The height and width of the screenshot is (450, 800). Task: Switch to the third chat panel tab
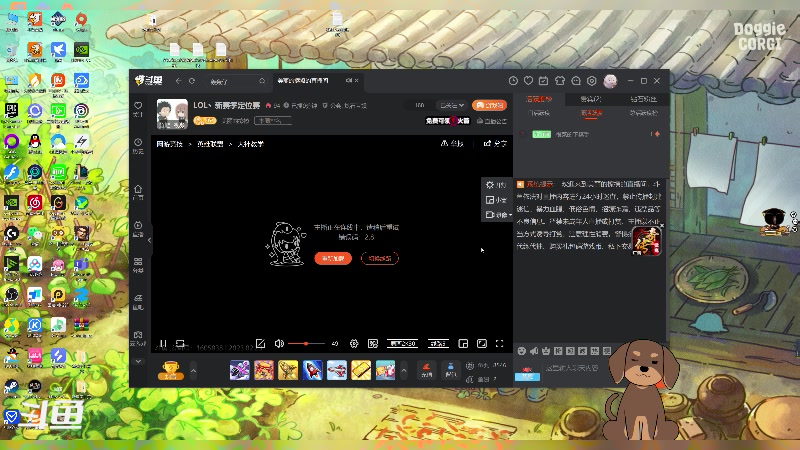point(643,99)
